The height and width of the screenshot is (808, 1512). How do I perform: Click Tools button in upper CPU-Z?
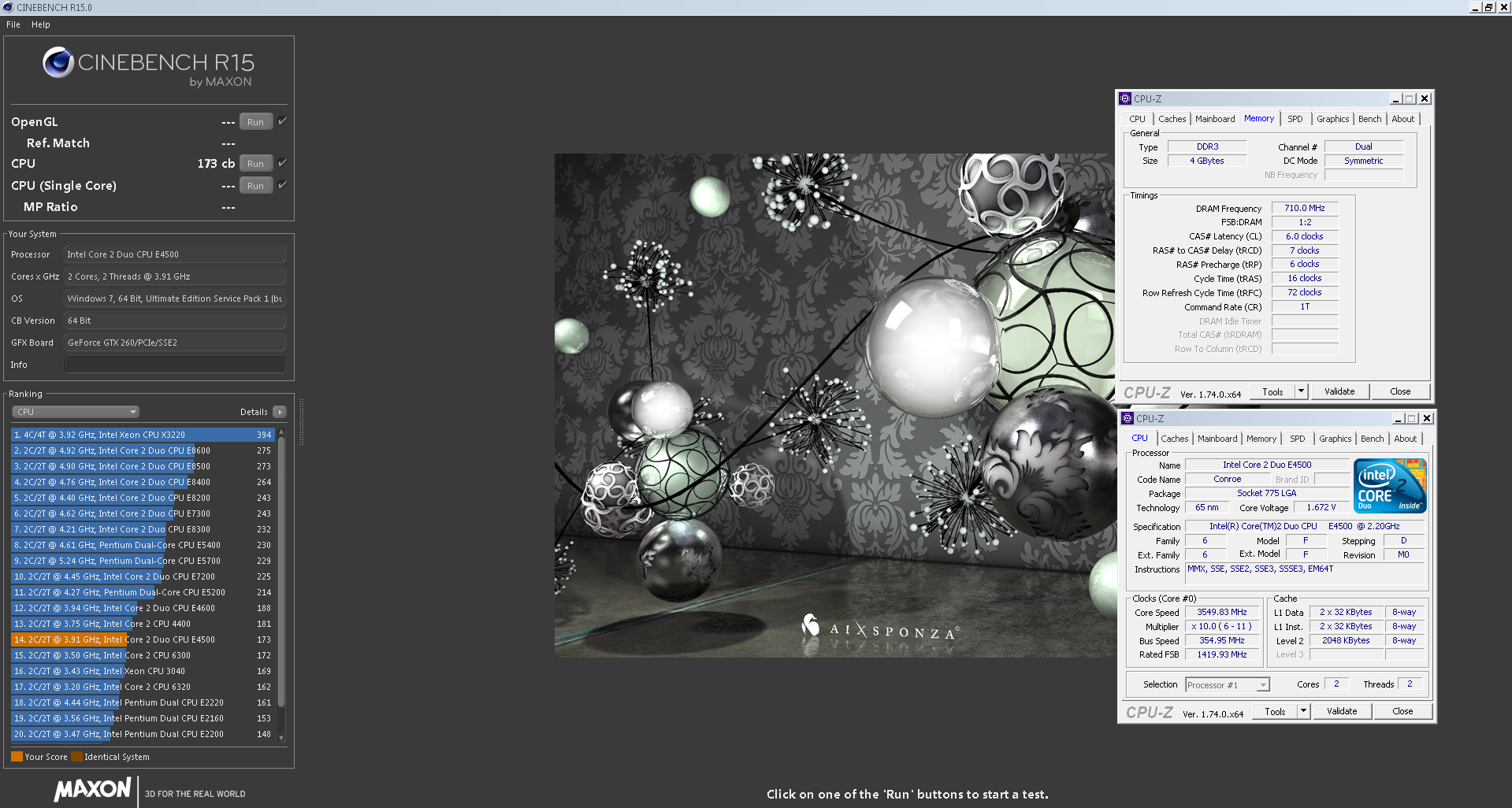point(1272,391)
